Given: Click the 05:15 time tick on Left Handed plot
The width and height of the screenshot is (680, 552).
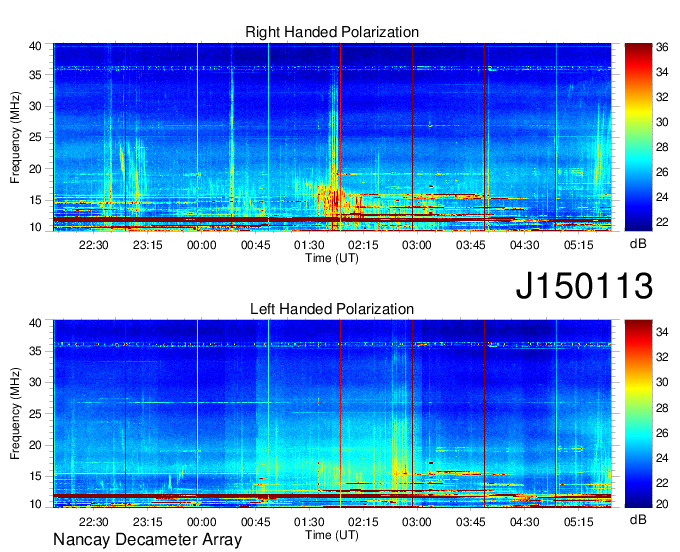Looking at the screenshot, I should (x=579, y=522).
